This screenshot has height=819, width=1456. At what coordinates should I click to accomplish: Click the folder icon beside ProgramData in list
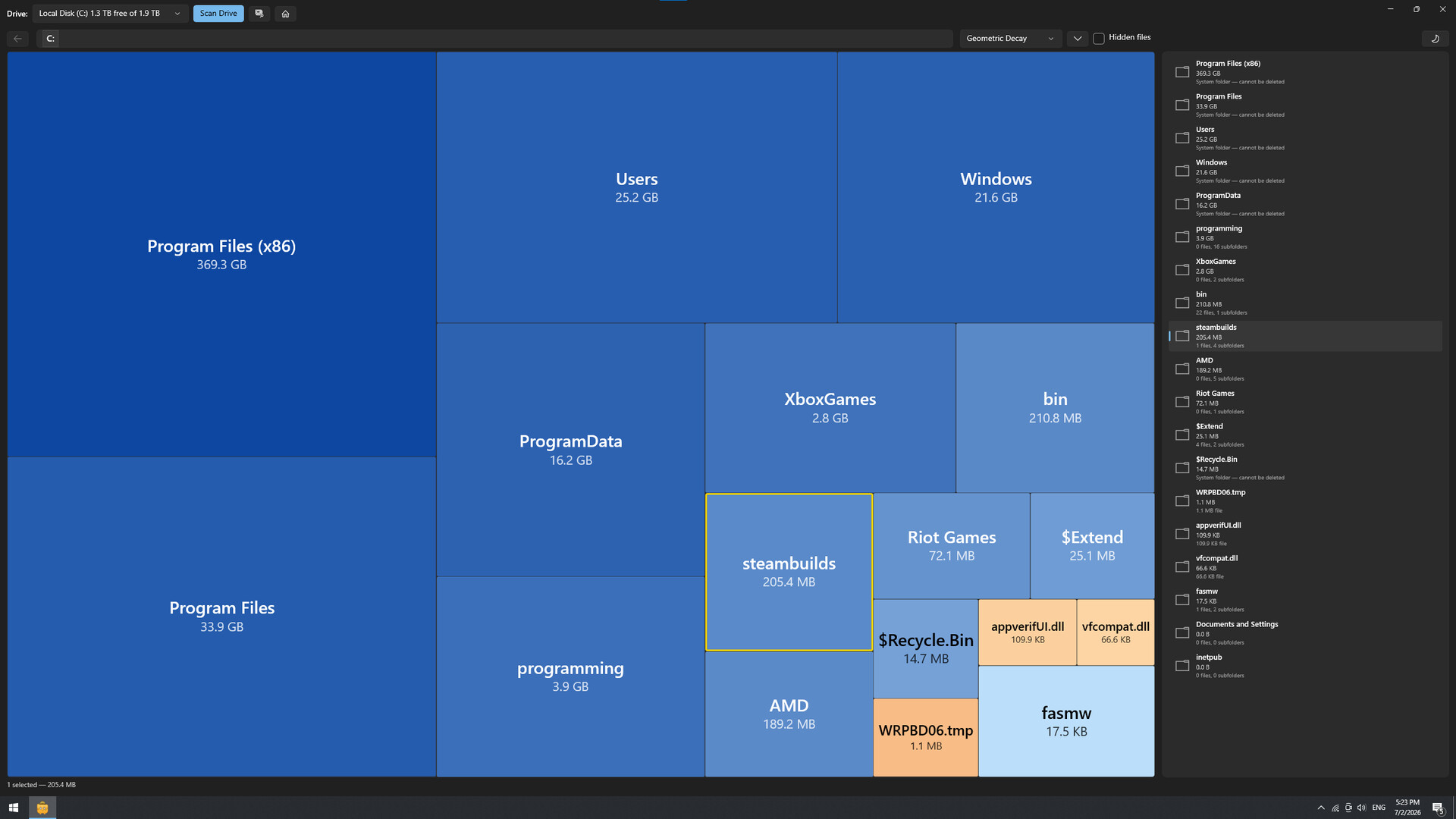(x=1182, y=204)
